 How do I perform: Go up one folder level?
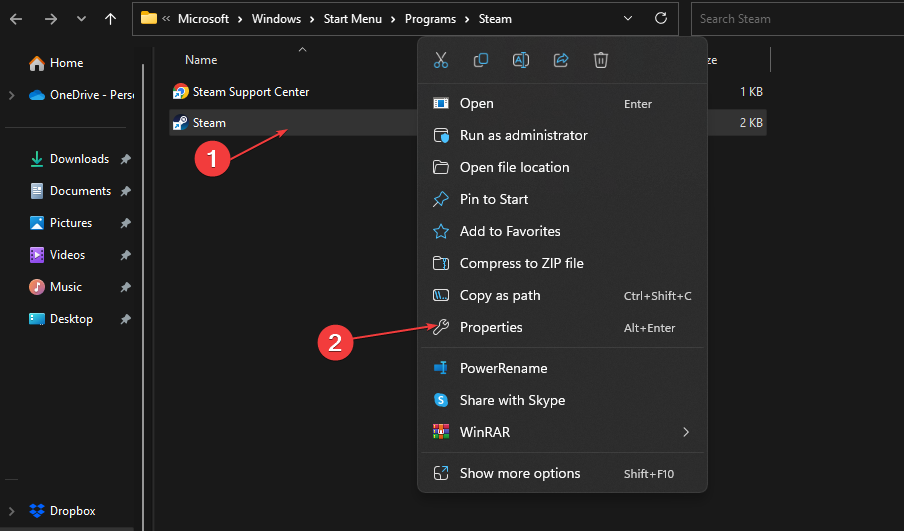pyautogui.click(x=111, y=19)
